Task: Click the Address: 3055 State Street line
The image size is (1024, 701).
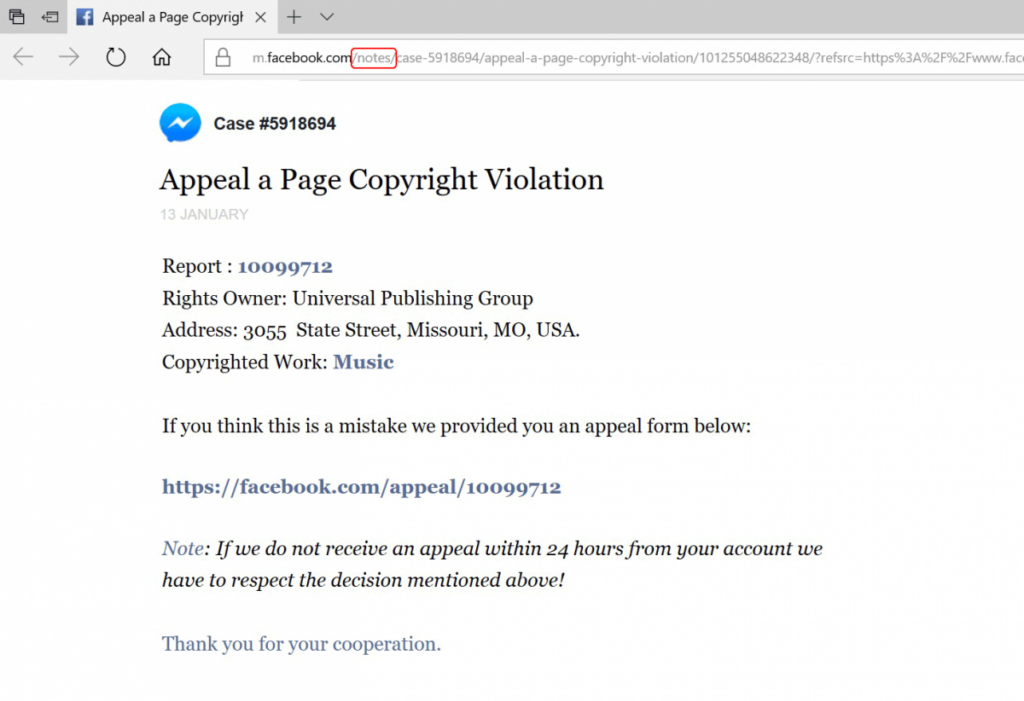Action: click(371, 330)
